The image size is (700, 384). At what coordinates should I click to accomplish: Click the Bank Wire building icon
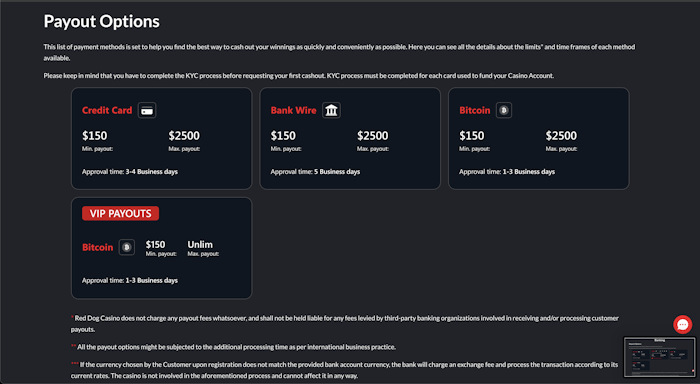tap(331, 110)
